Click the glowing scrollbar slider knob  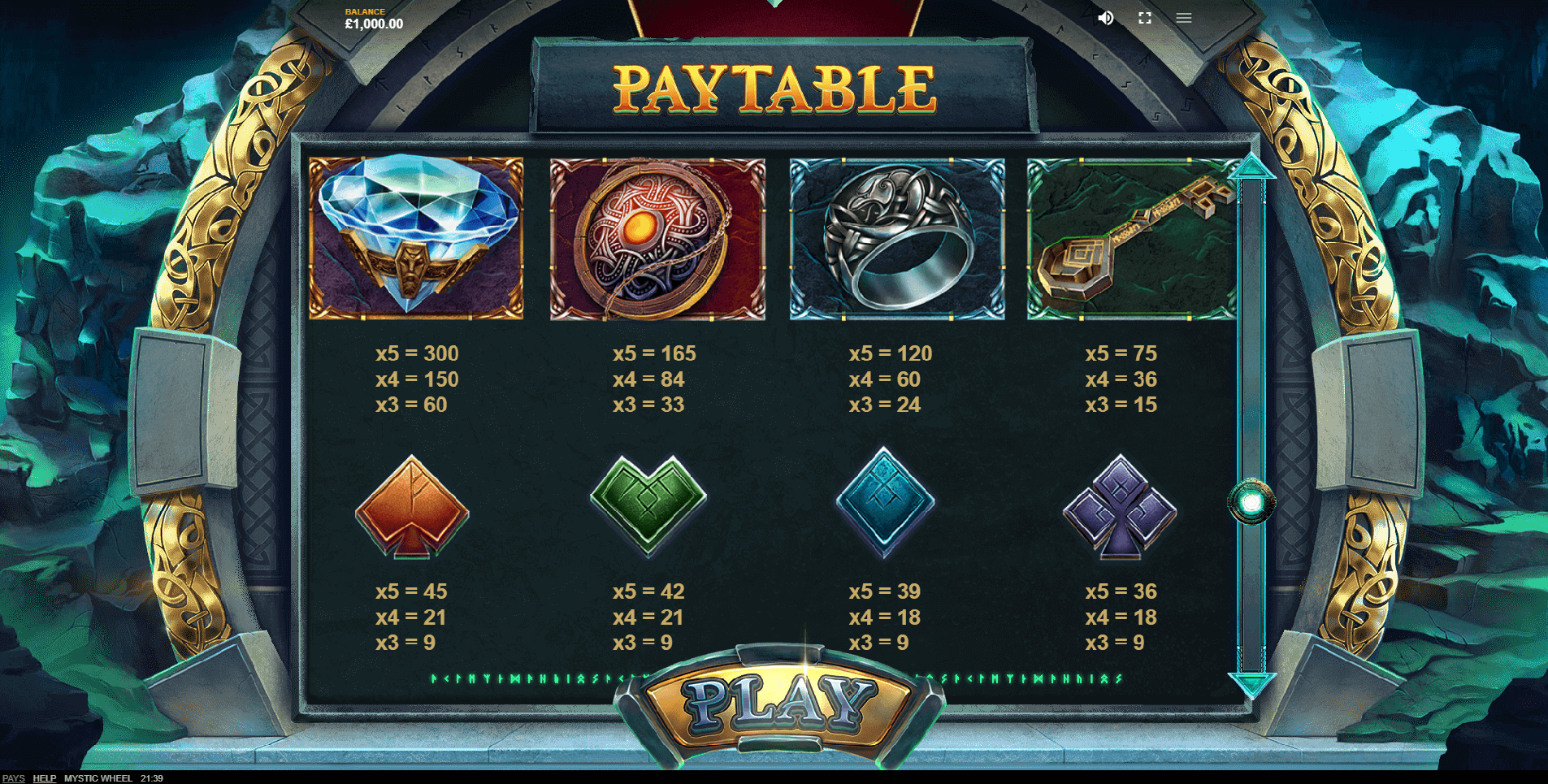[x=1251, y=503]
